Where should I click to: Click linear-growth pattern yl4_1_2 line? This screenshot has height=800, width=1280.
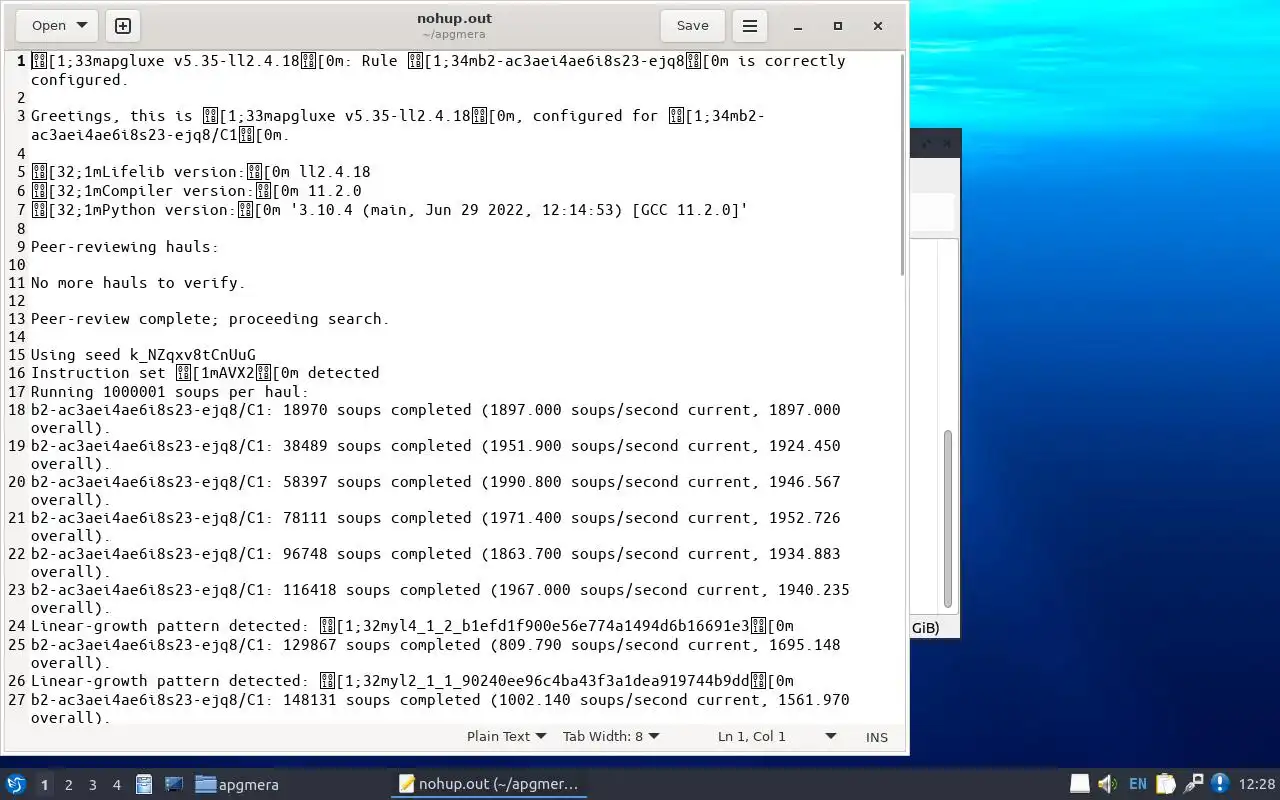412,626
